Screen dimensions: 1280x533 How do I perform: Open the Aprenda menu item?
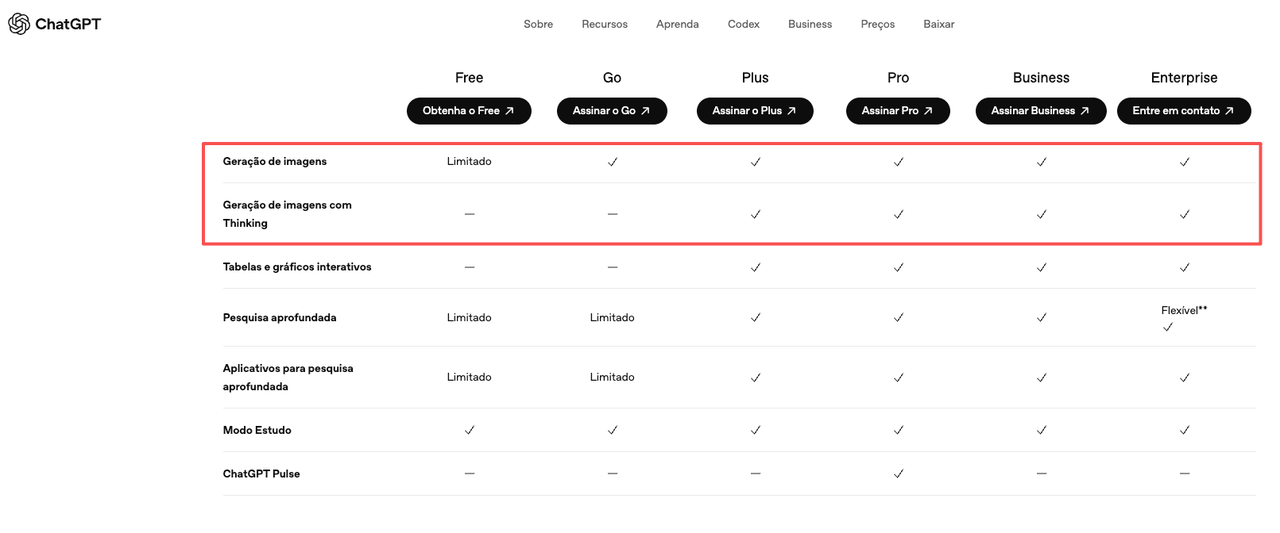click(678, 24)
